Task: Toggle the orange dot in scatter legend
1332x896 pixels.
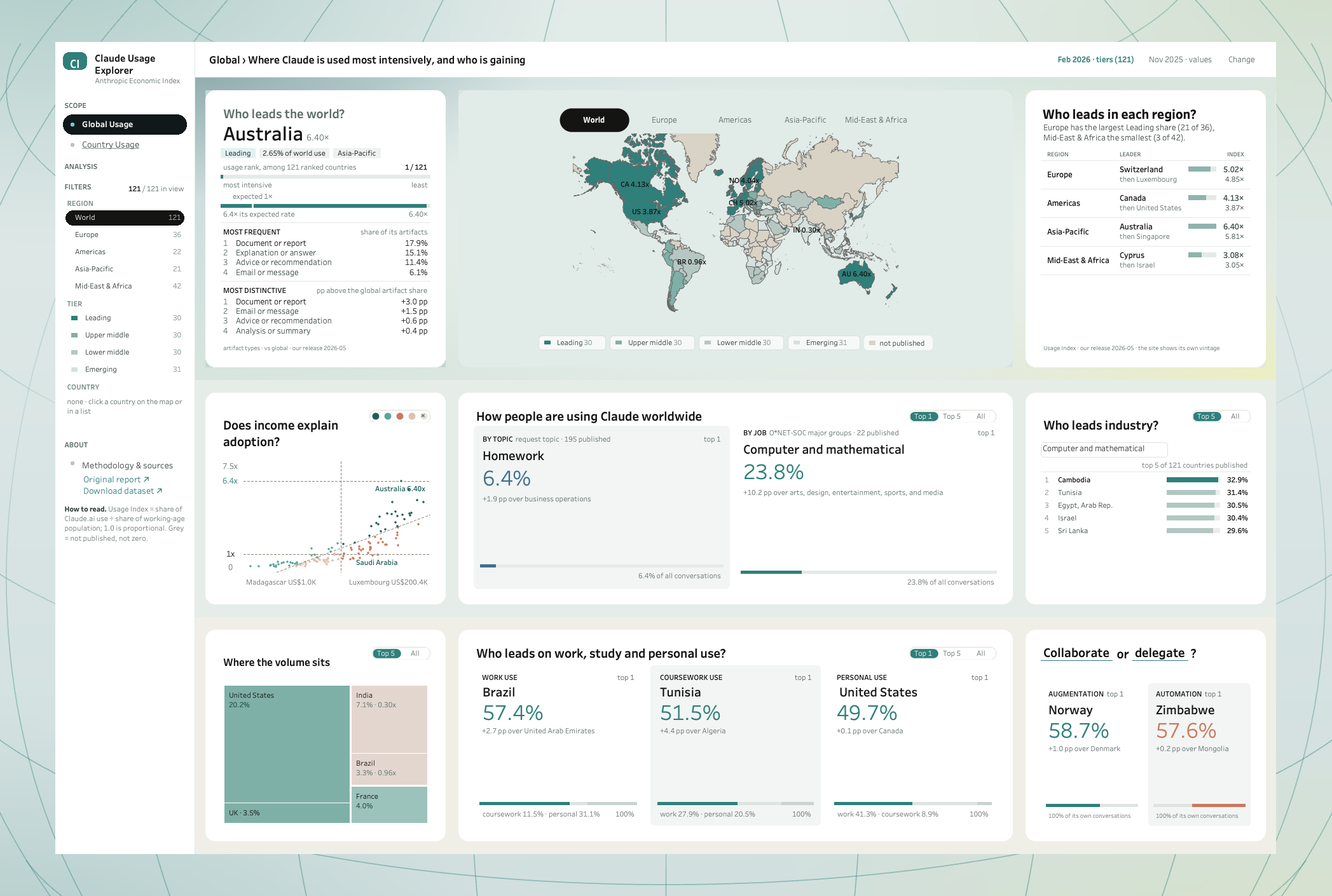Action: coord(400,416)
